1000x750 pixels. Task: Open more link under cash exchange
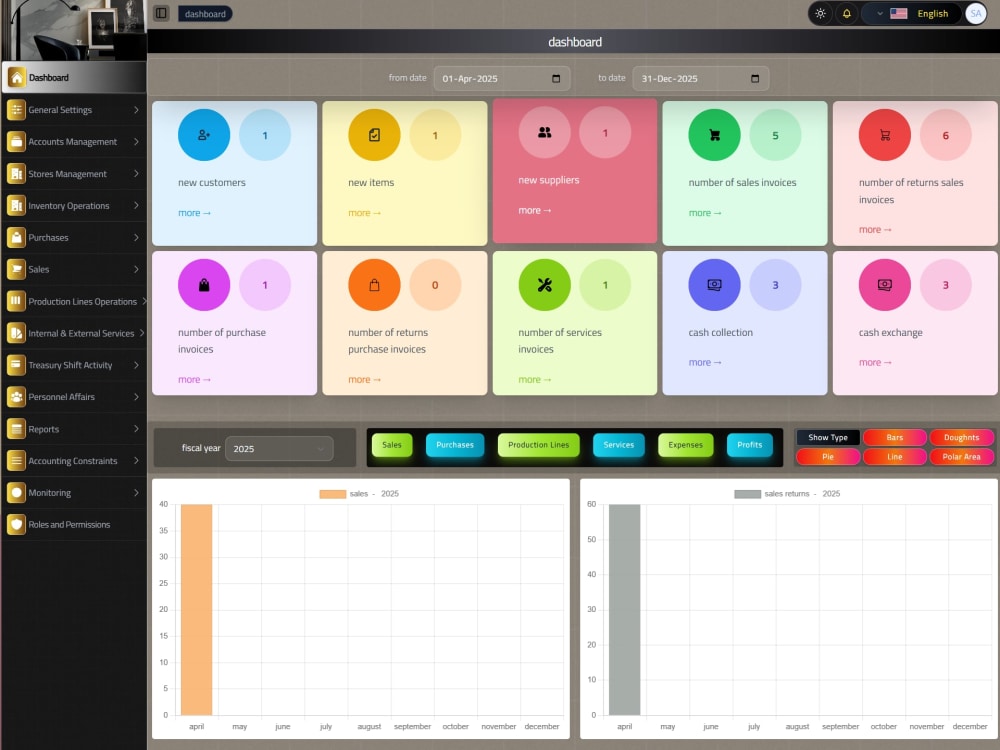coord(876,362)
